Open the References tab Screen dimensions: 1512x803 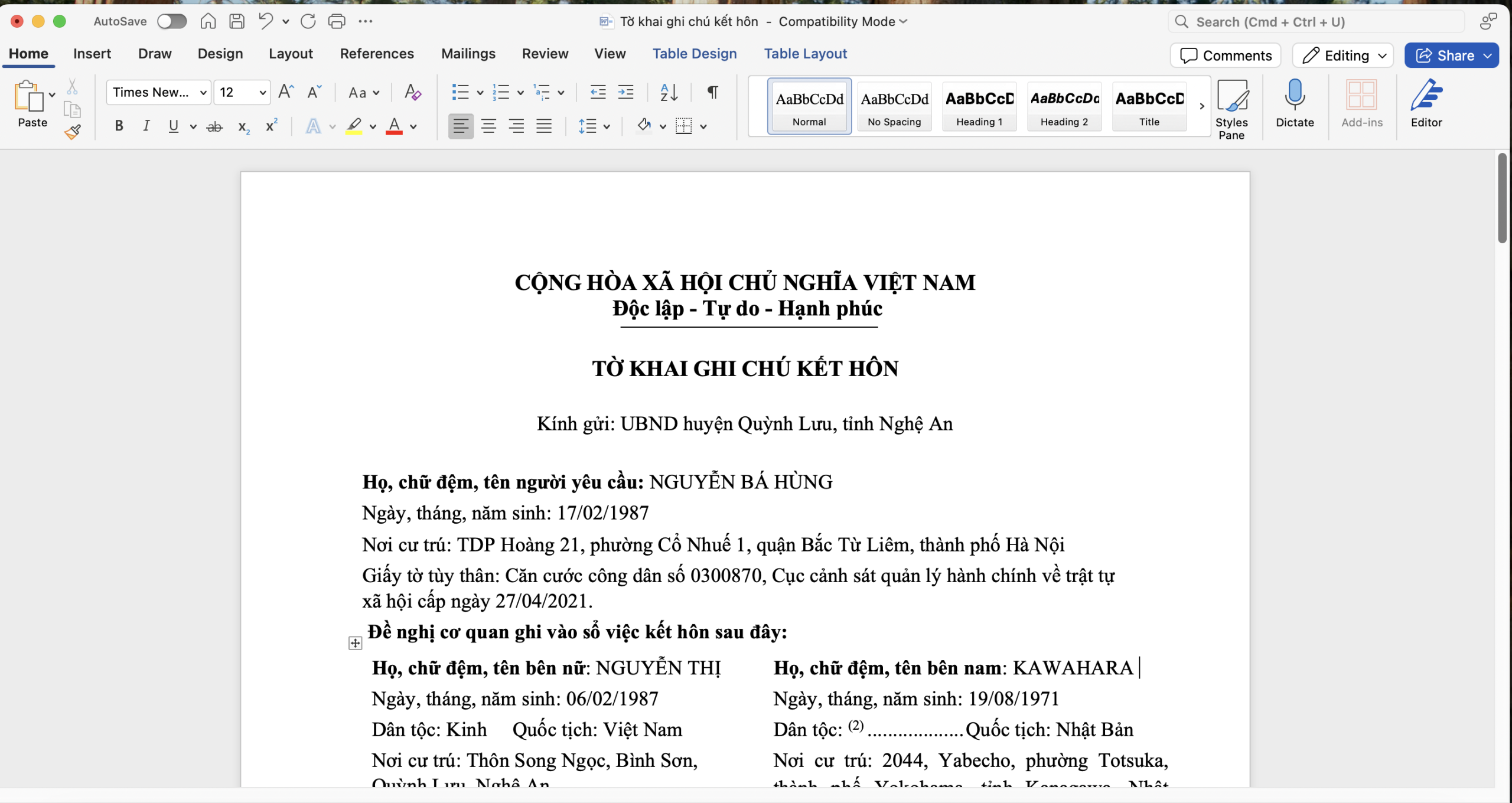pyautogui.click(x=377, y=53)
